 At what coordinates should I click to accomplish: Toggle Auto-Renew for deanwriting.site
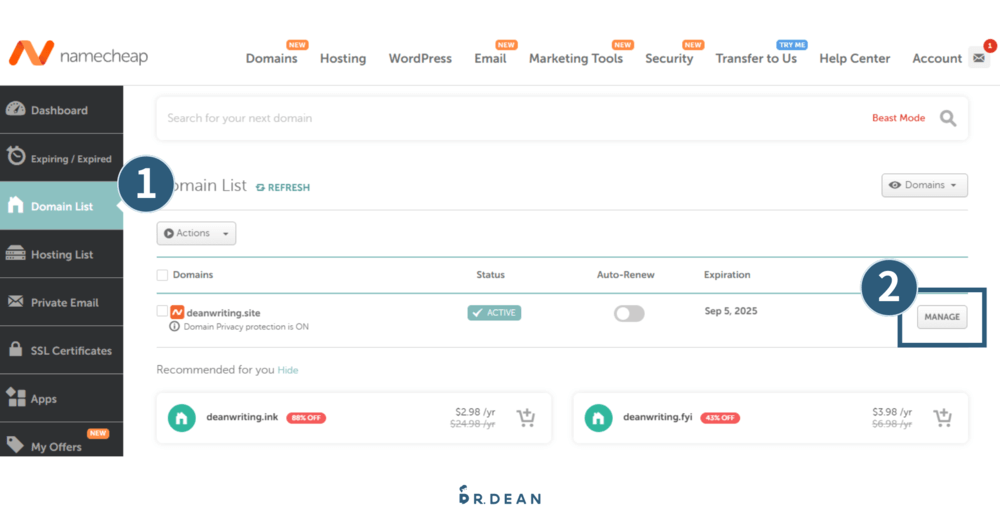(x=629, y=313)
